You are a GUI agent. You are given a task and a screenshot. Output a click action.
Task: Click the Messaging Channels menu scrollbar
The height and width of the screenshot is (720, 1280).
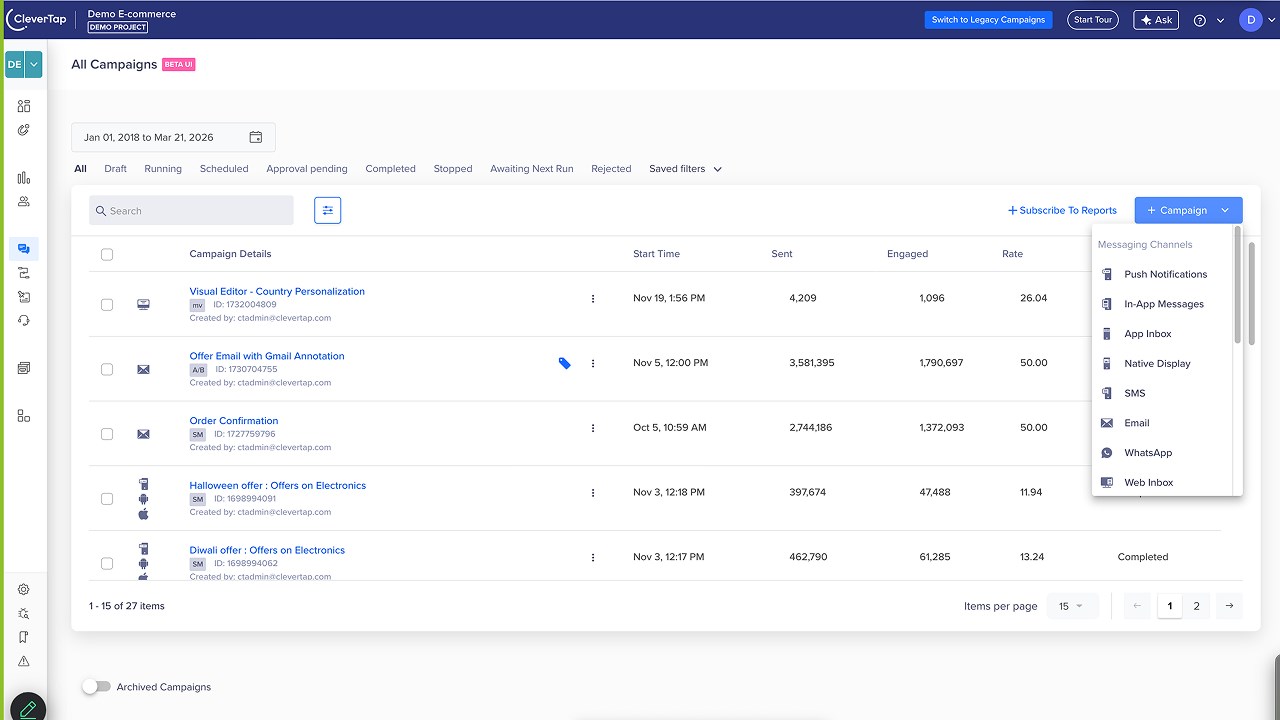1238,287
